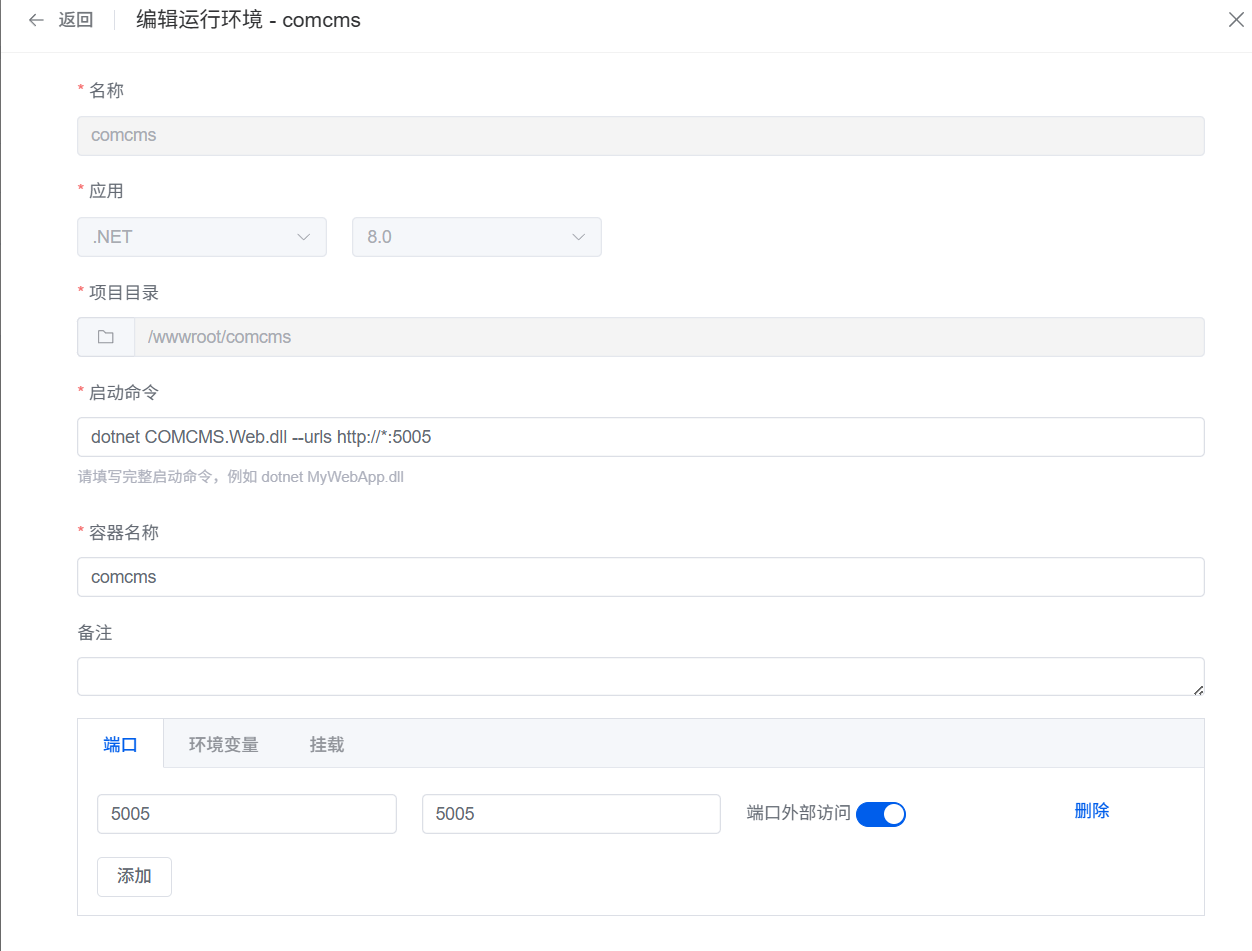Click the folder icon for project directory
The width and height of the screenshot is (1252, 951).
[106, 337]
